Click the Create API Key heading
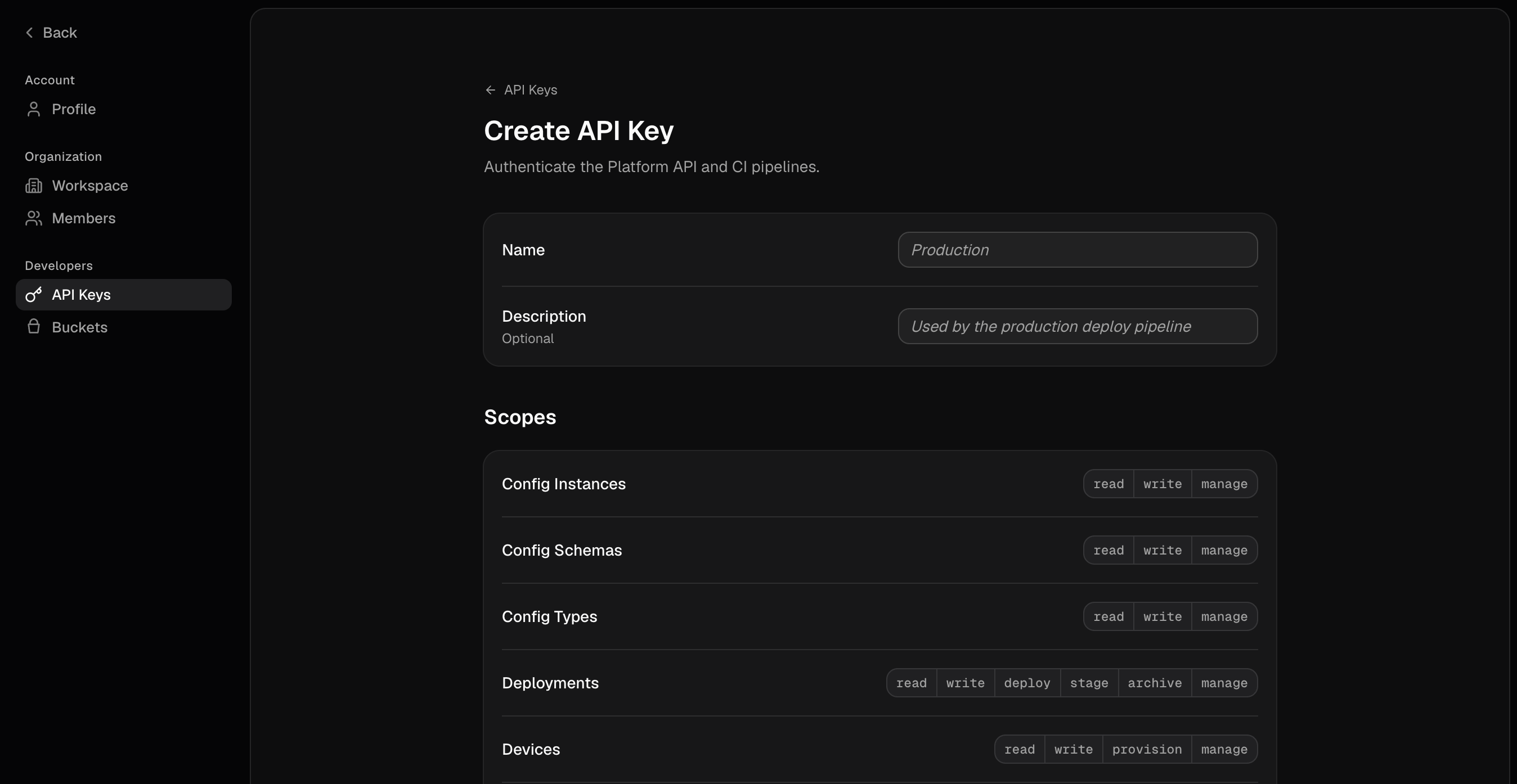 (x=578, y=130)
